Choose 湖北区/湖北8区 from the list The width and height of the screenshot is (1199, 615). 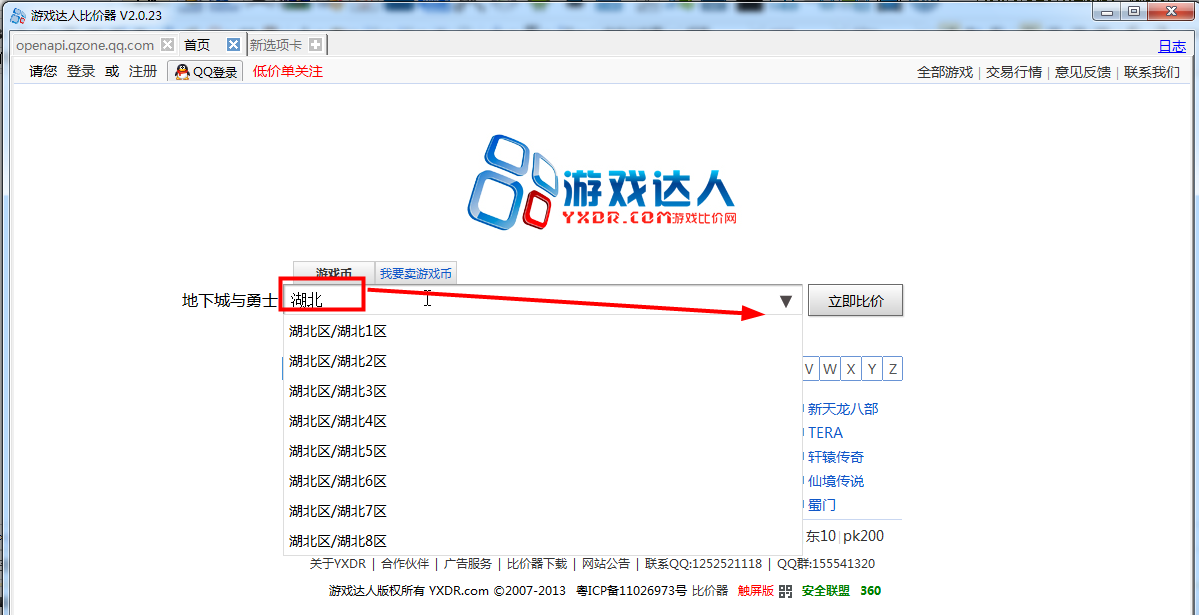click(543, 541)
